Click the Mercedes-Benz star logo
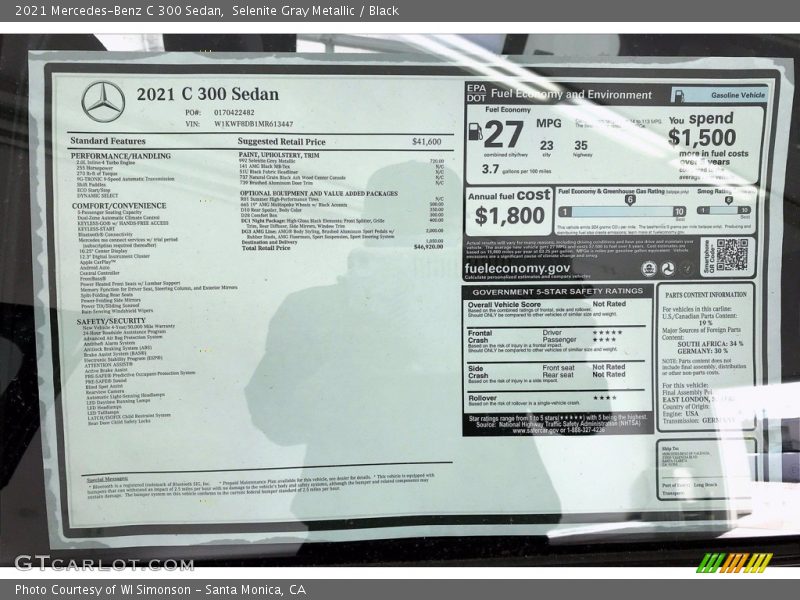This screenshot has height=600, width=800. coord(103,102)
